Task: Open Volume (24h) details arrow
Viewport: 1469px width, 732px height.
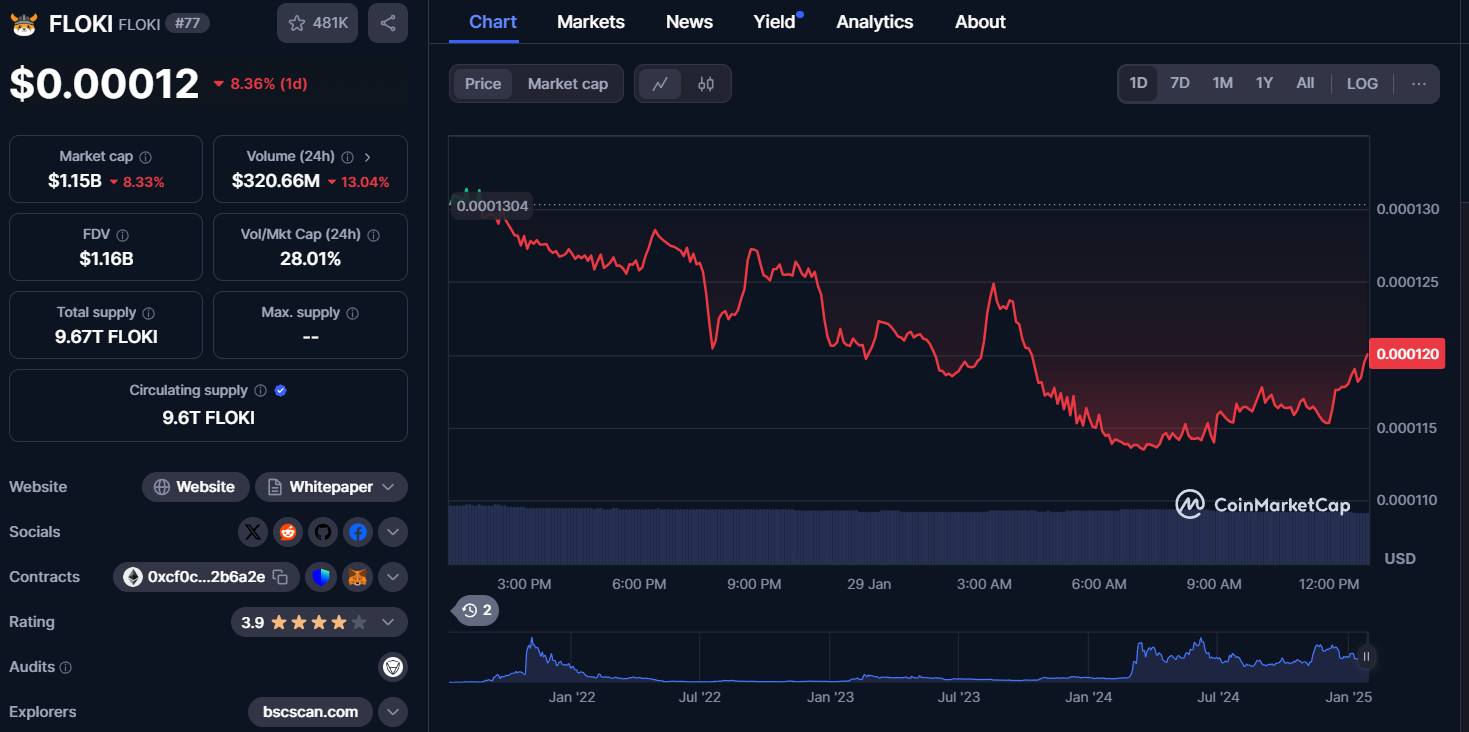Action: [x=368, y=157]
